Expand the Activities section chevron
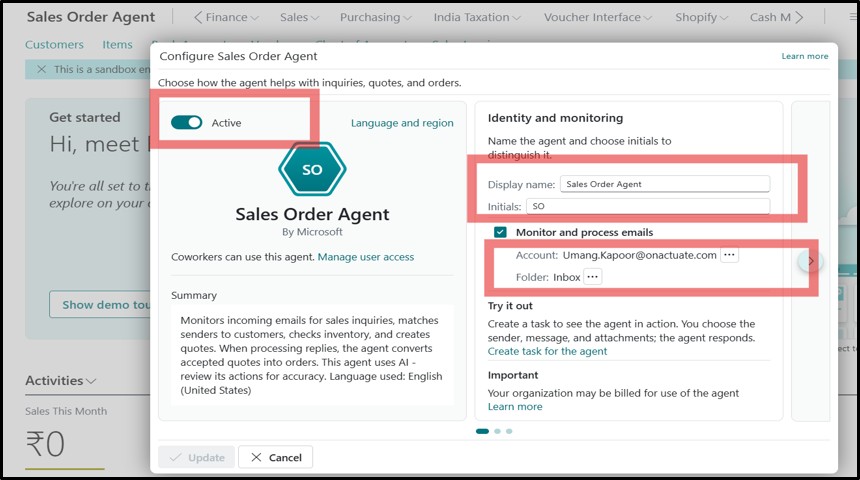The height and width of the screenshot is (480, 860). pyautogui.click(x=91, y=381)
